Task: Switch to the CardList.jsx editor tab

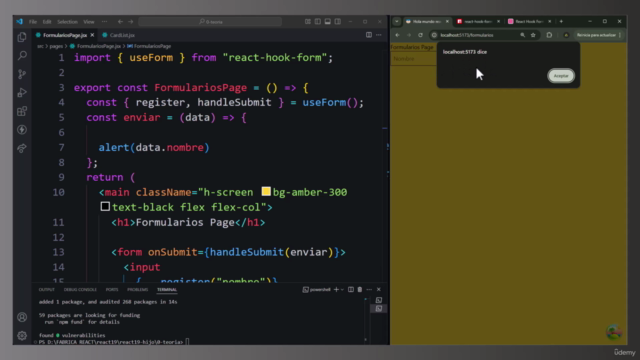Action: (x=119, y=35)
